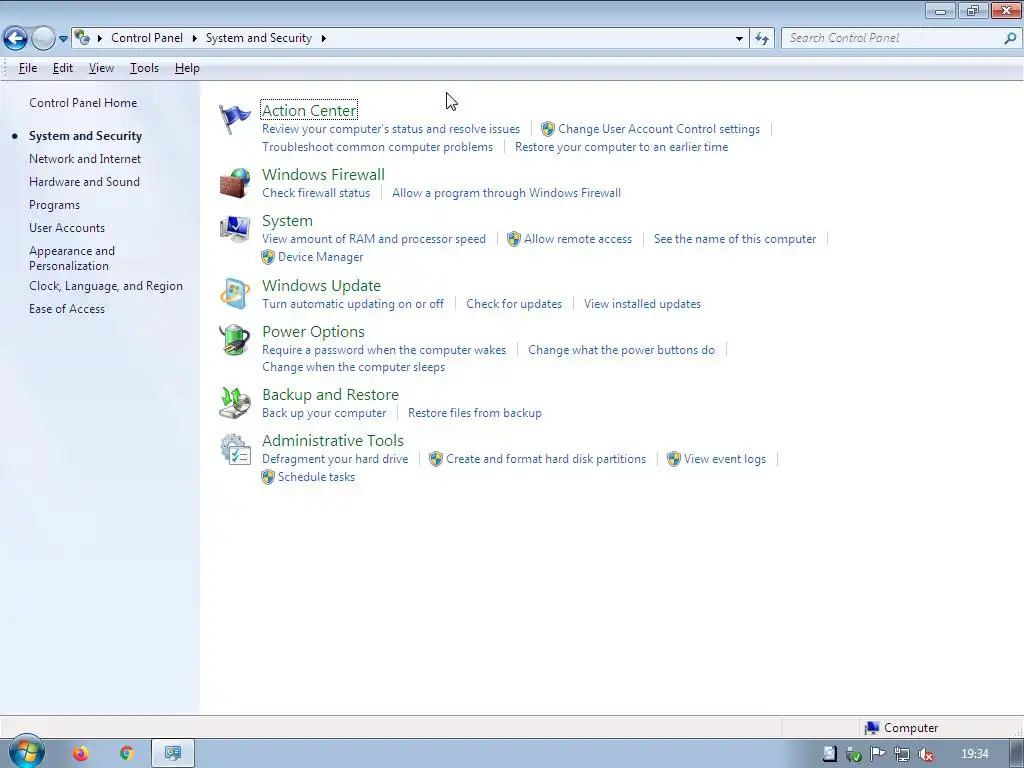Click View installed updates link
Image resolution: width=1024 pixels, height=768 pixels.
pyautogui.click(x=643, y=304)
